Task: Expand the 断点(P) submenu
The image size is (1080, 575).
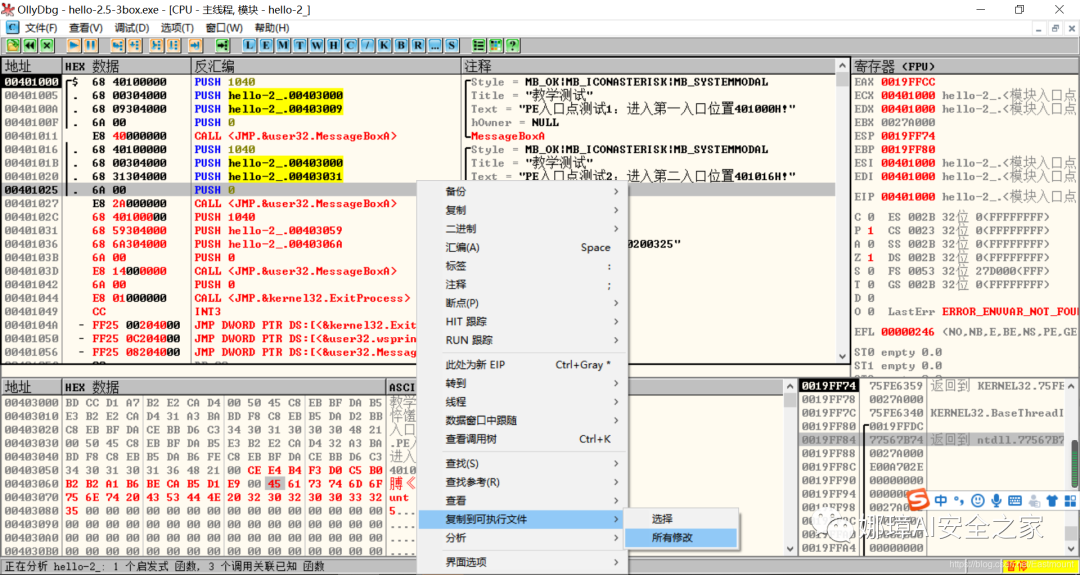Action: (x=523, y=302)
